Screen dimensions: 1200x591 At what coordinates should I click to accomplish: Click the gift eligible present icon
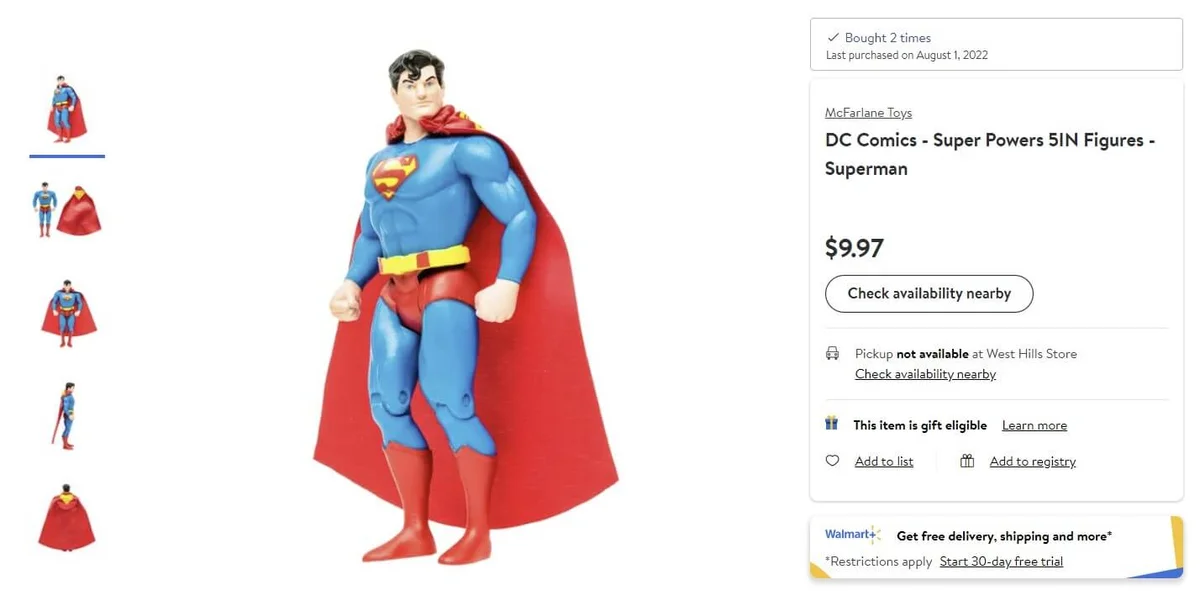click(831, 423)
